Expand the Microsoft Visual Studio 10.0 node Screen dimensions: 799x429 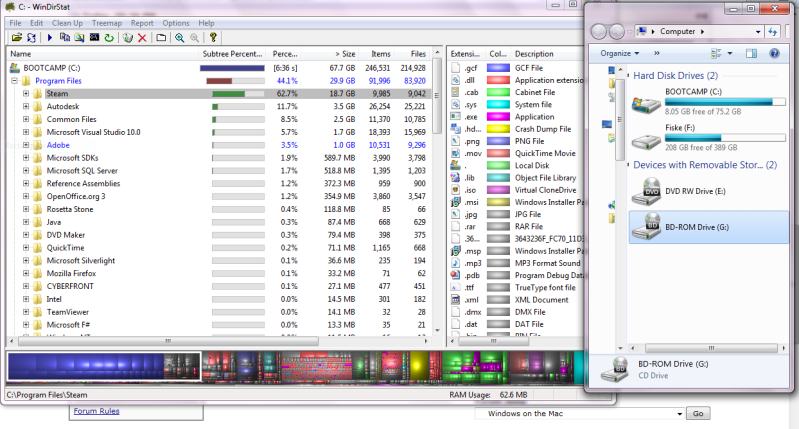pos(26,132)
